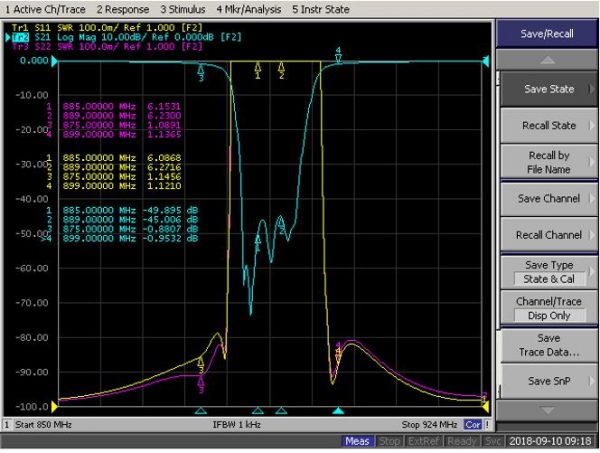Open the Save SnP submenu

[549, 381]
